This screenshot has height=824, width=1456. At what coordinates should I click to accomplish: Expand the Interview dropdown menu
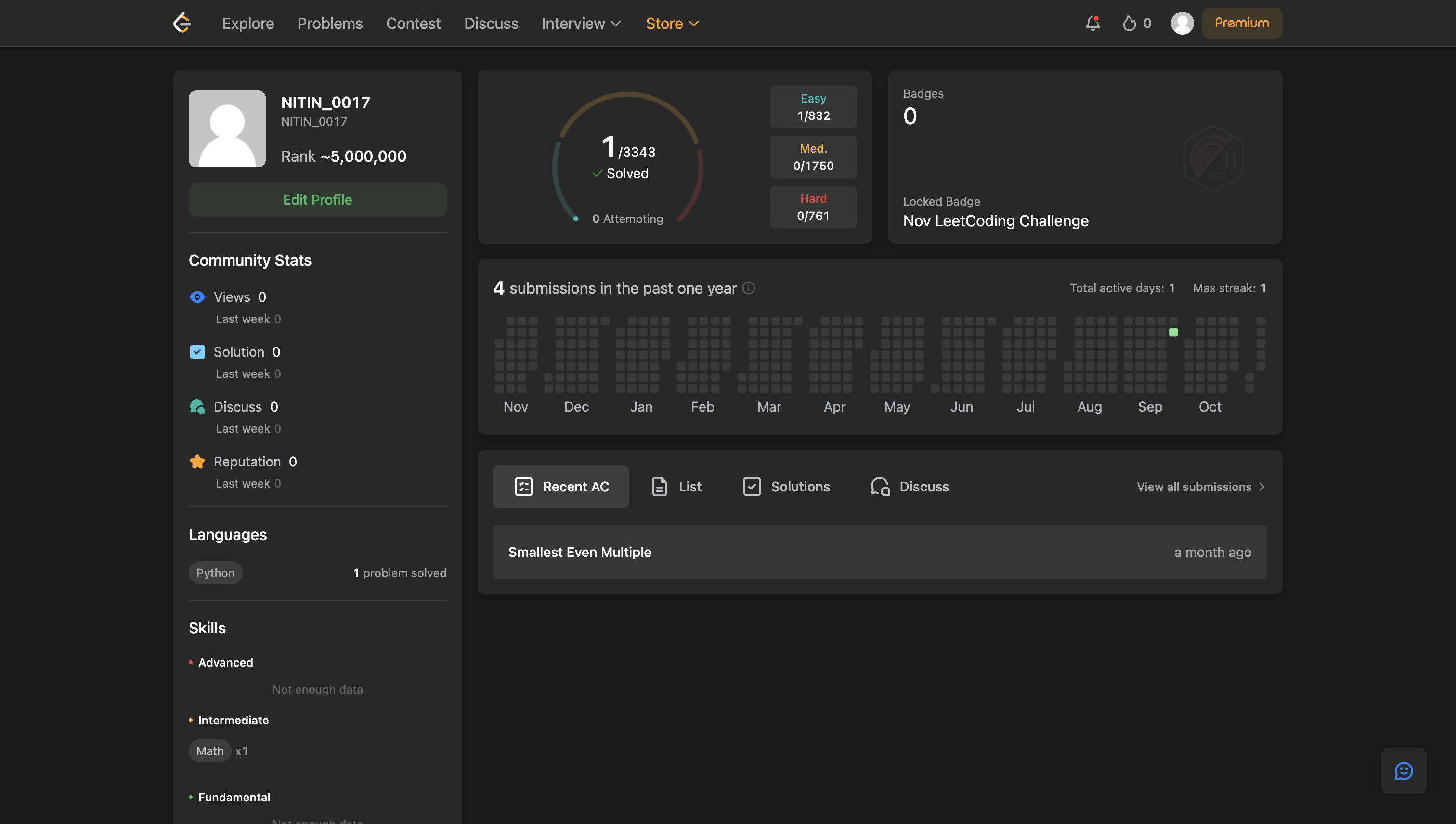coord(581,23)
